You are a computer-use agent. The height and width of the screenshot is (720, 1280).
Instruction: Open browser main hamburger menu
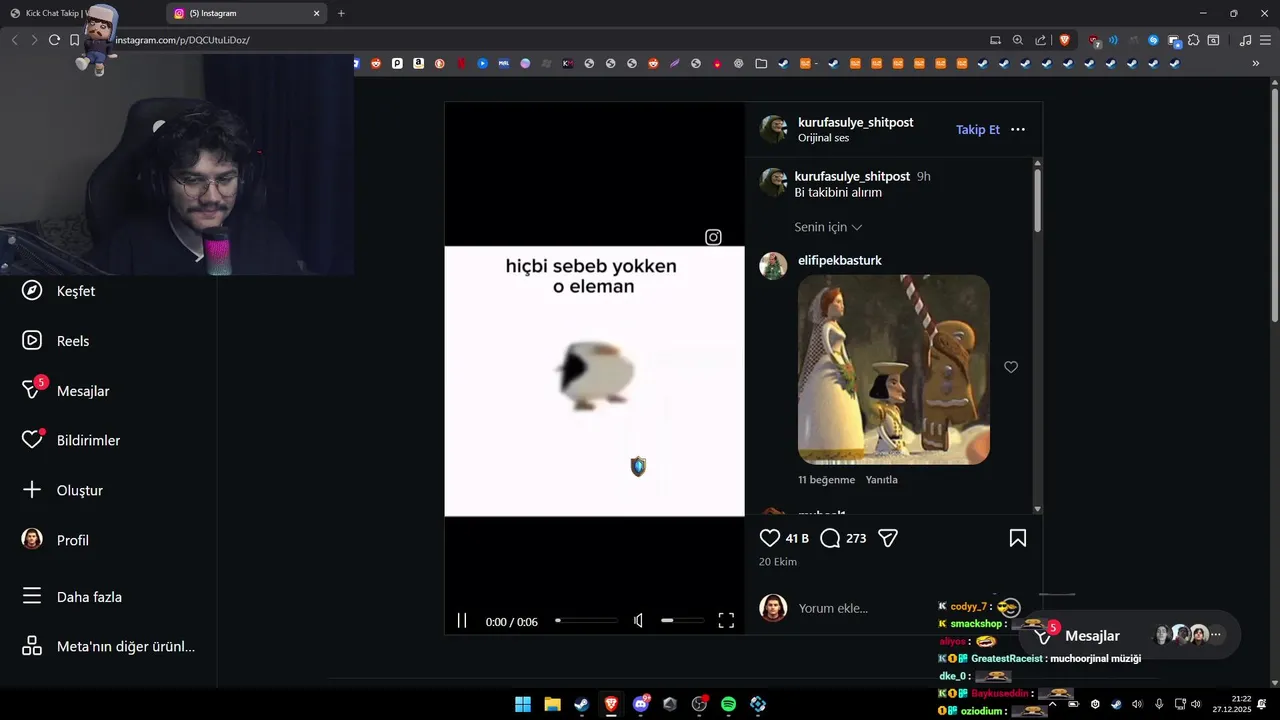click(1266, 40)
